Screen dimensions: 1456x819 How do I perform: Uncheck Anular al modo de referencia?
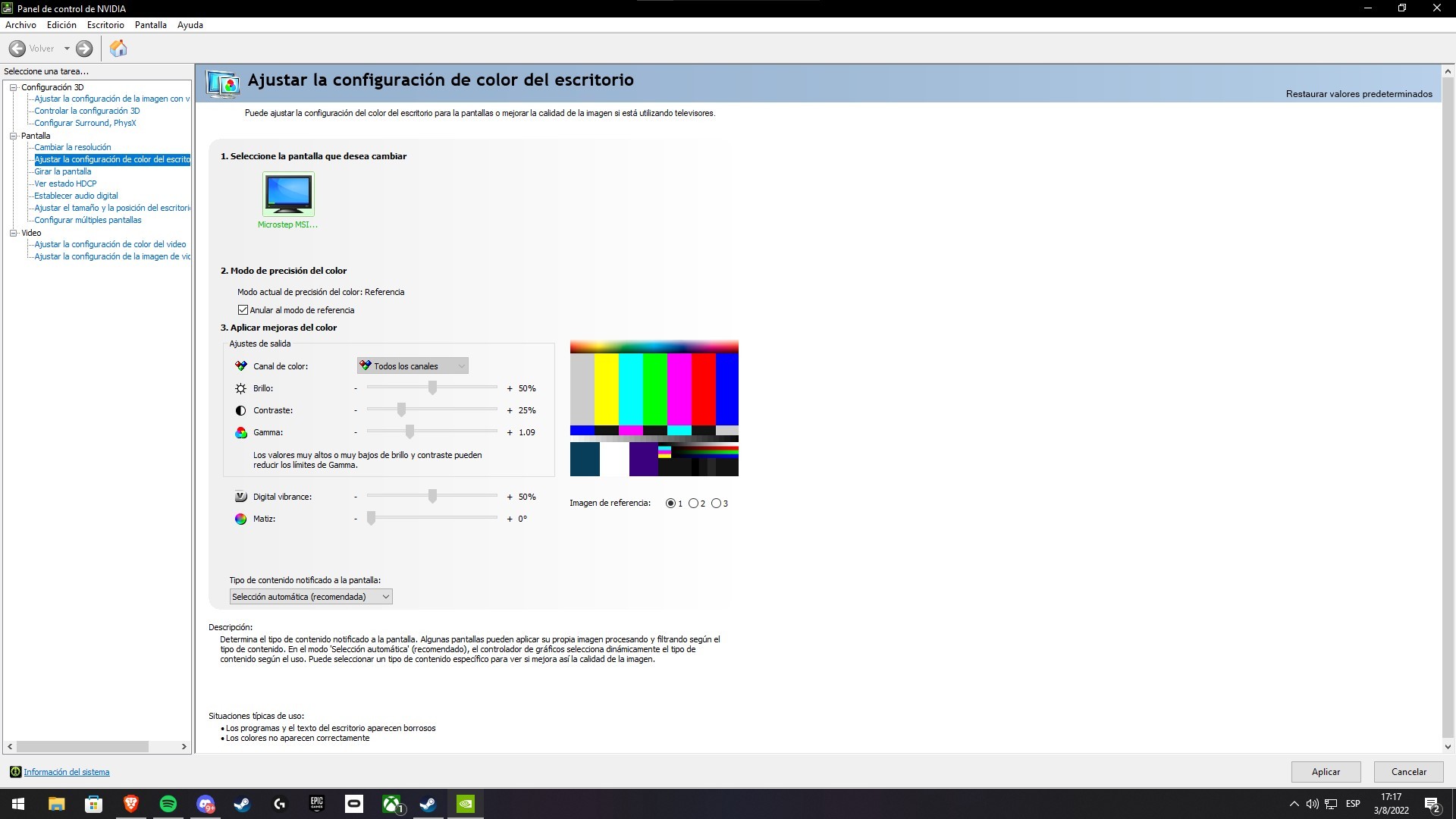point(243,310)
